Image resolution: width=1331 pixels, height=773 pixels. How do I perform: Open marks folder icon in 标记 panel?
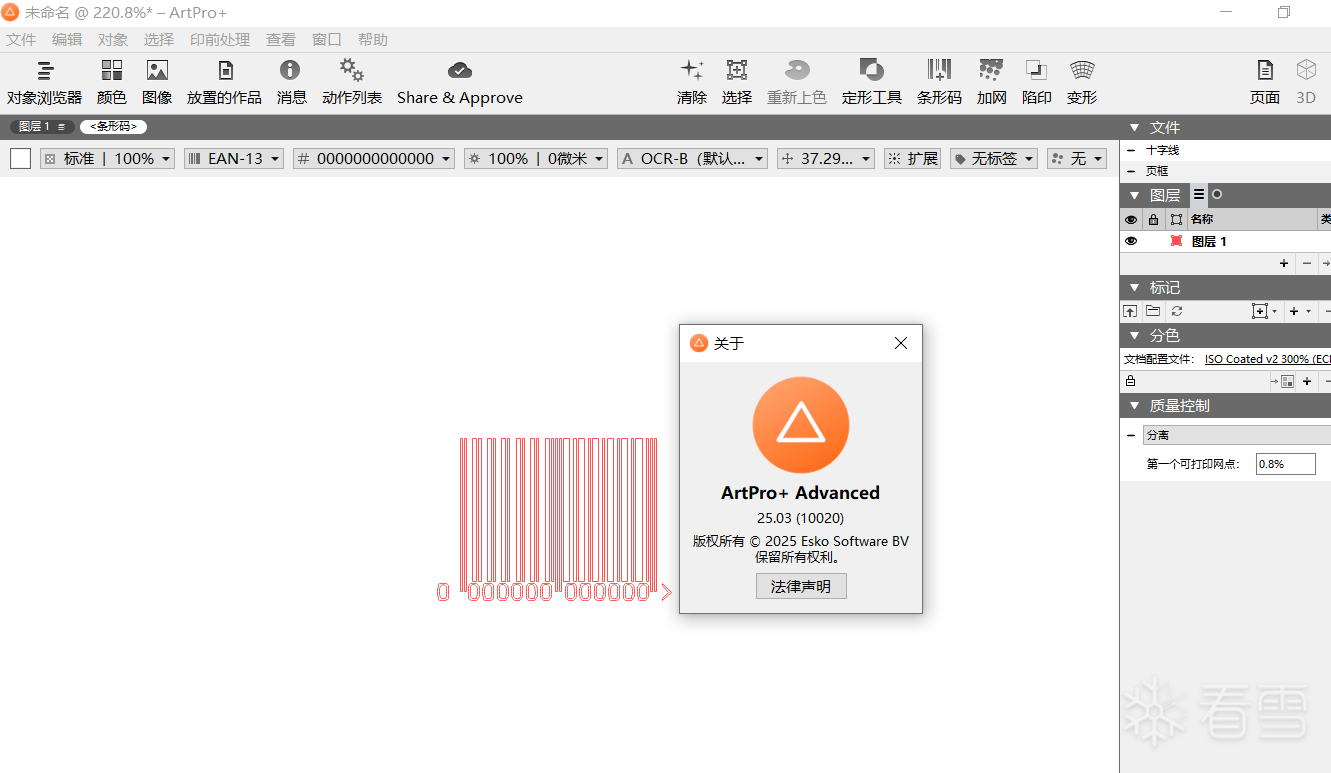pyautogui.click(x=1153, y=312)
